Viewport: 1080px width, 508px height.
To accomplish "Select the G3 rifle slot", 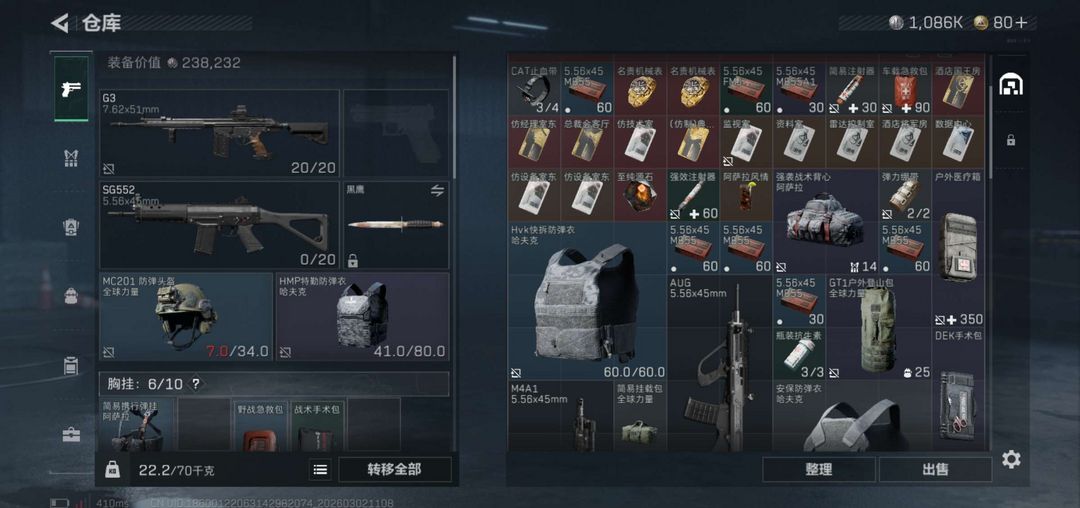I will 220,133.
